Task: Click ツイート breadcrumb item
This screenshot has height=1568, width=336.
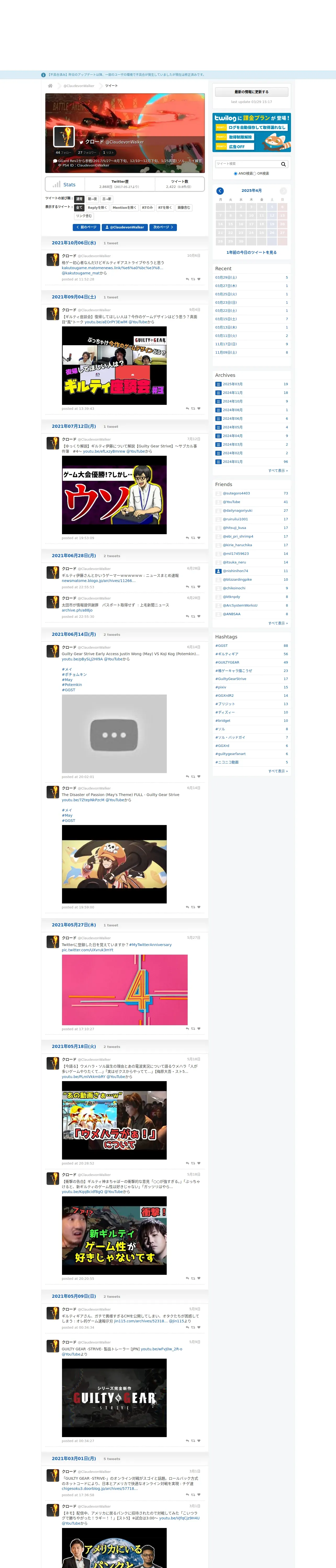Action: pyautogui.click(x=111, y=86)
